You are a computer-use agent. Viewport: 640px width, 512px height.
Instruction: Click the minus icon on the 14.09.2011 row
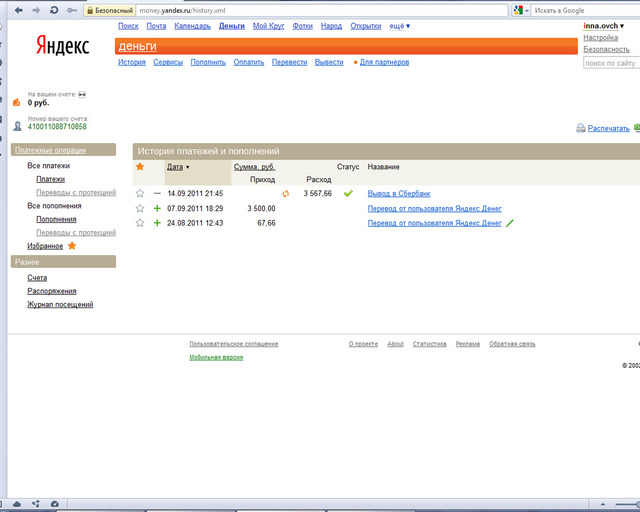coord(157,193)
